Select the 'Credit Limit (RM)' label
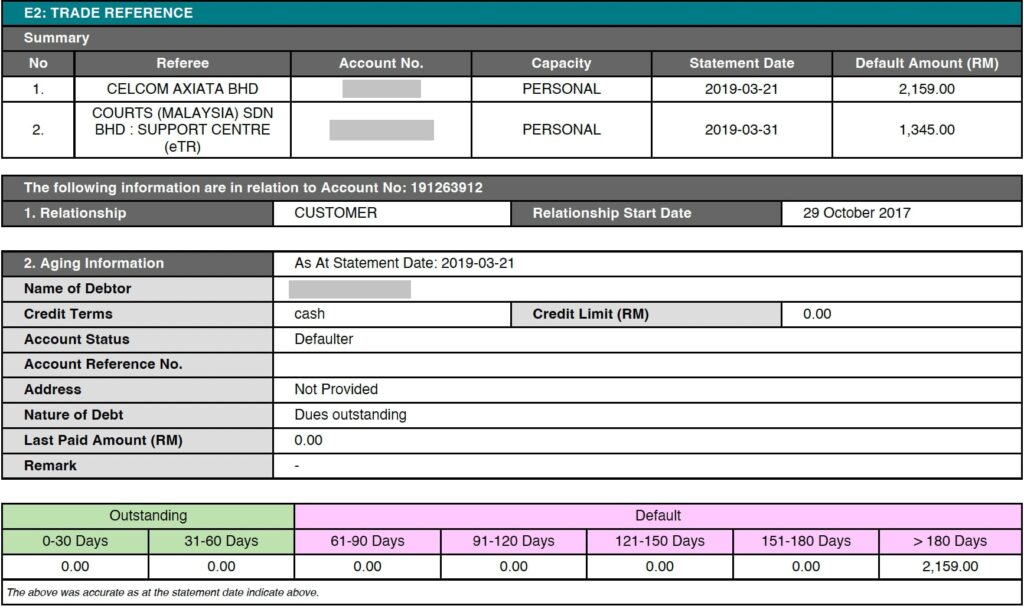This screenshot has height=609, width=1024. [590, 314]
